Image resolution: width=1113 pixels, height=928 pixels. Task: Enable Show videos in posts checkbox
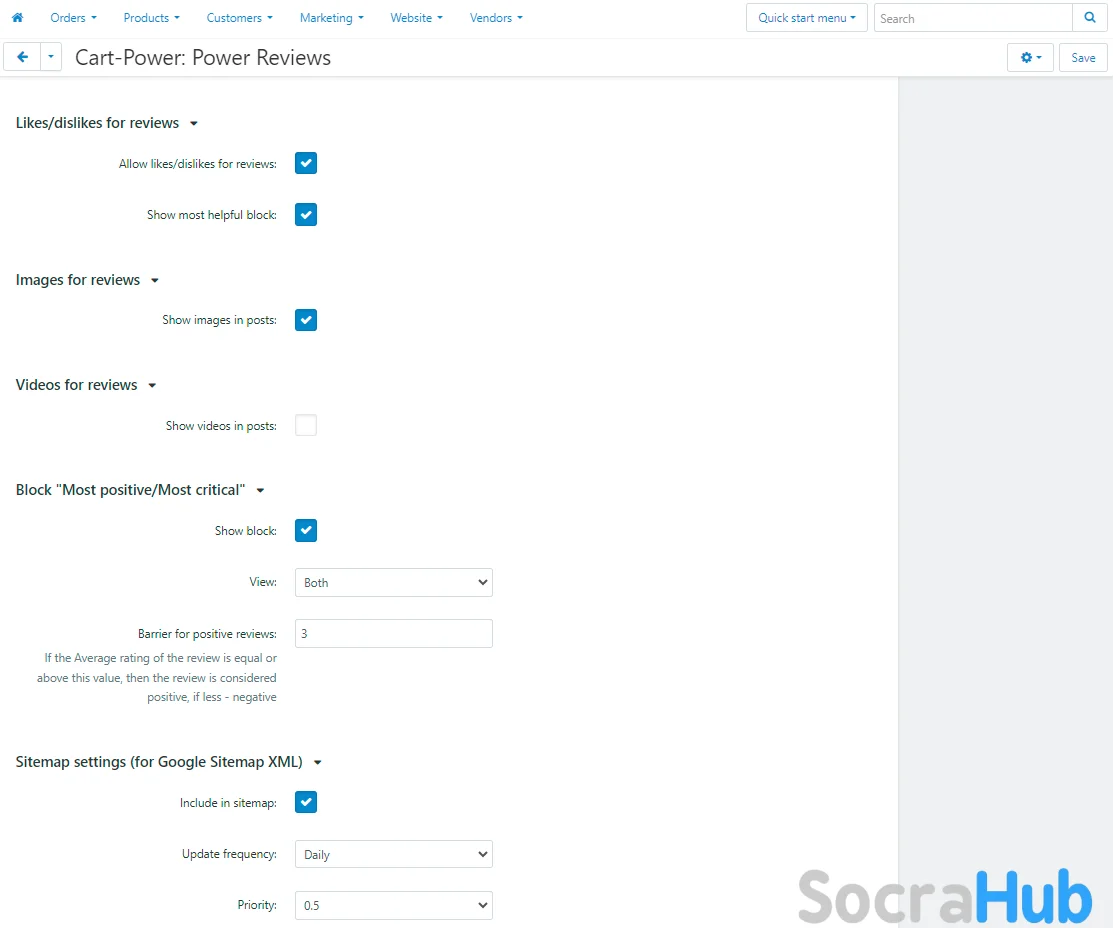pos(306,425)
